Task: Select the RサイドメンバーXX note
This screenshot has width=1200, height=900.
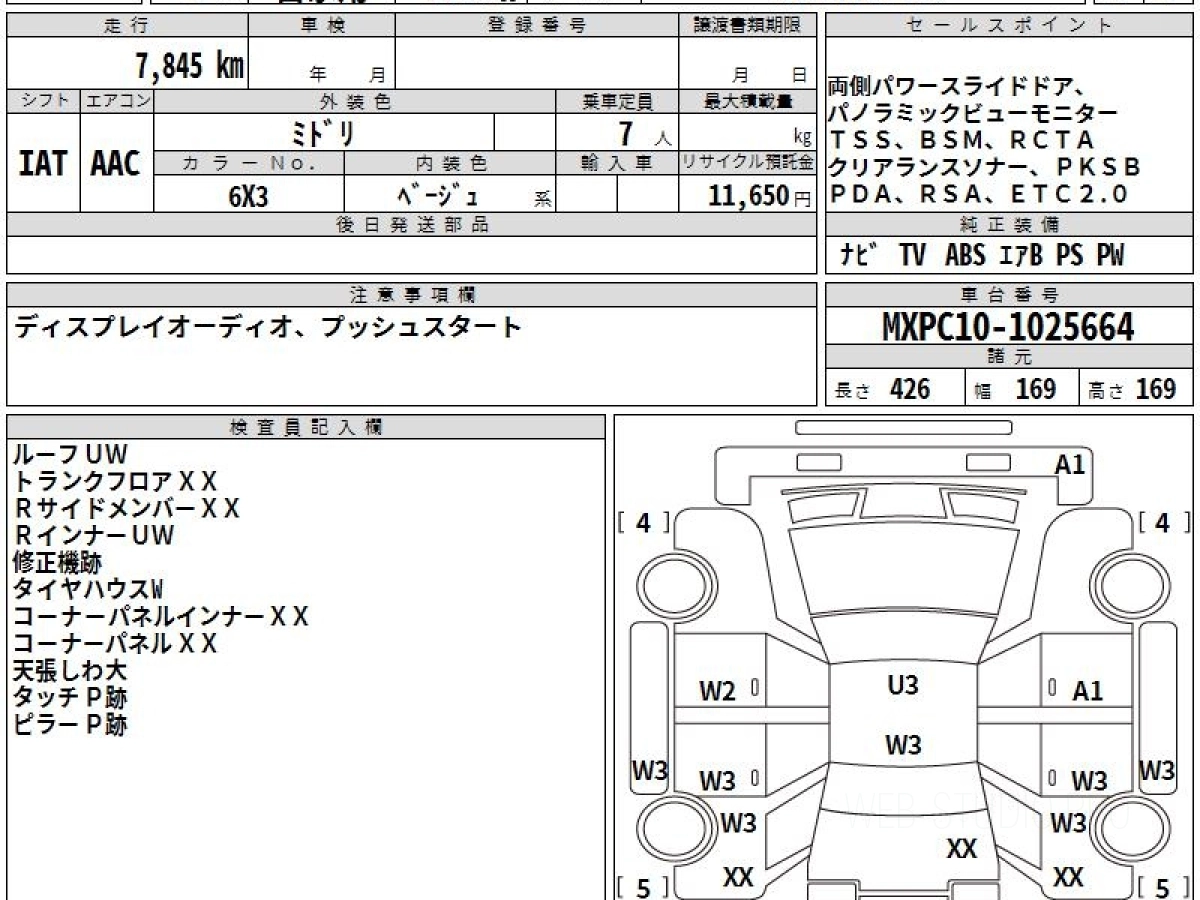Action: 126,508
